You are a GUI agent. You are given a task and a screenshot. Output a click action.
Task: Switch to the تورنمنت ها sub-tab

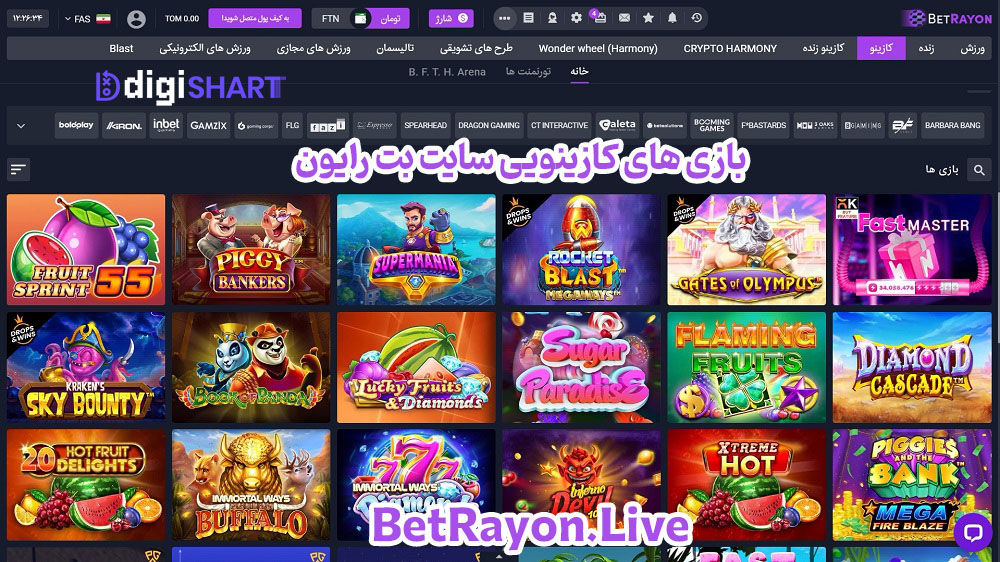coord(528,71)
